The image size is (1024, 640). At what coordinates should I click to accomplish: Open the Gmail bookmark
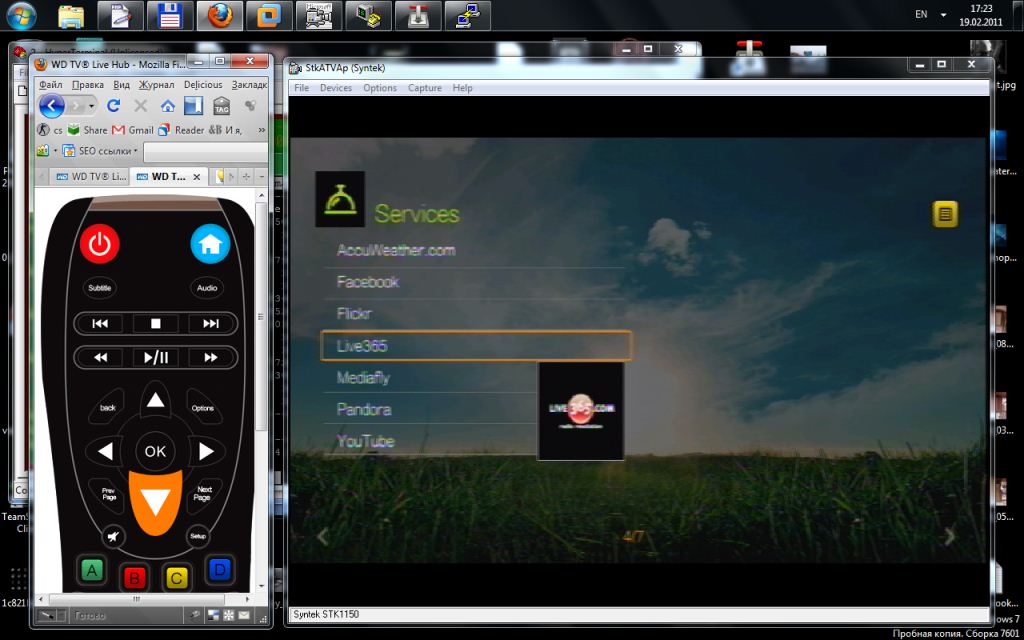pyautogui.click(x=133, y=130)
